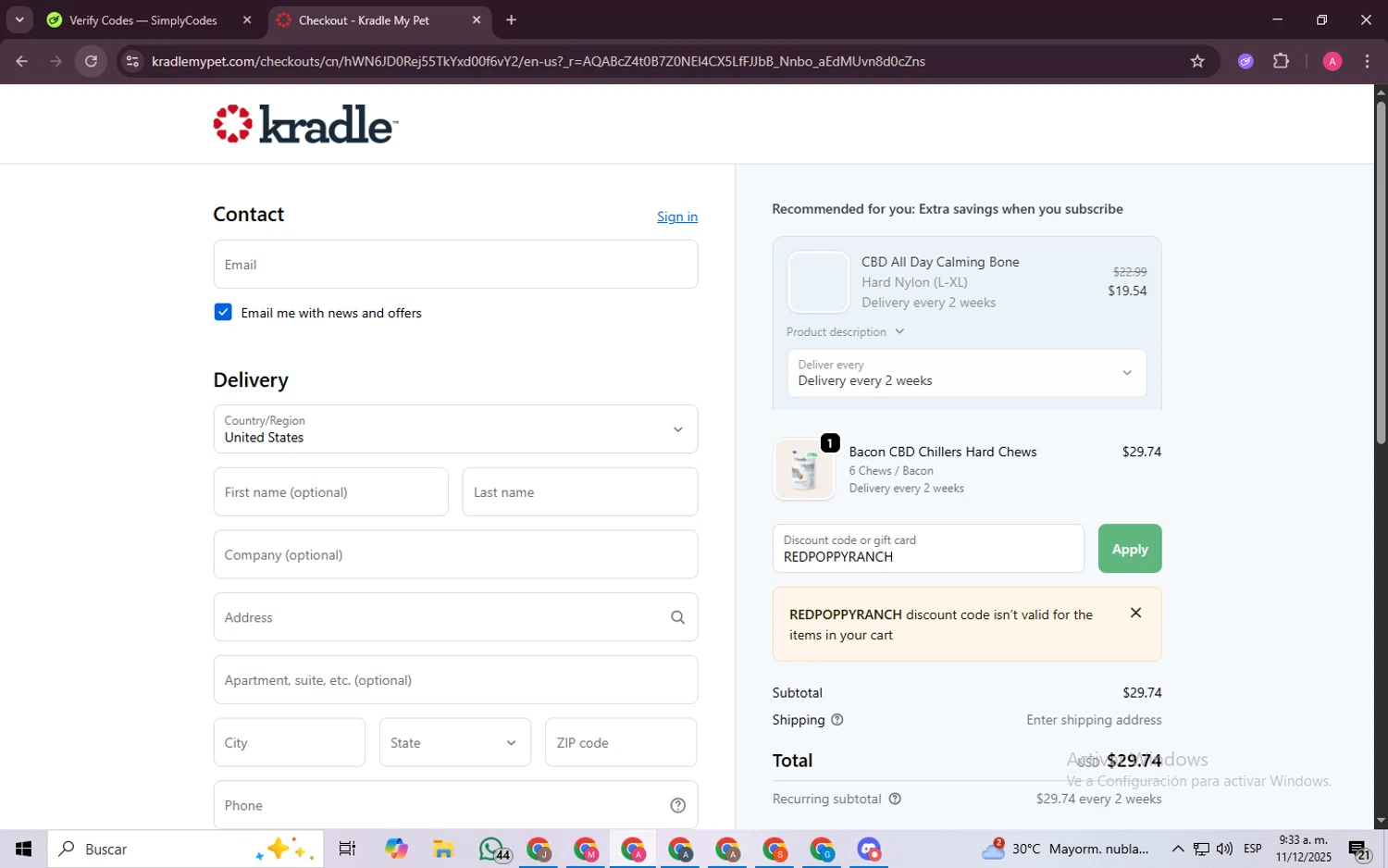Open the Extensions puzzle icon
The width and height of the screenshot is (1388, 868).
[1281, 61]
